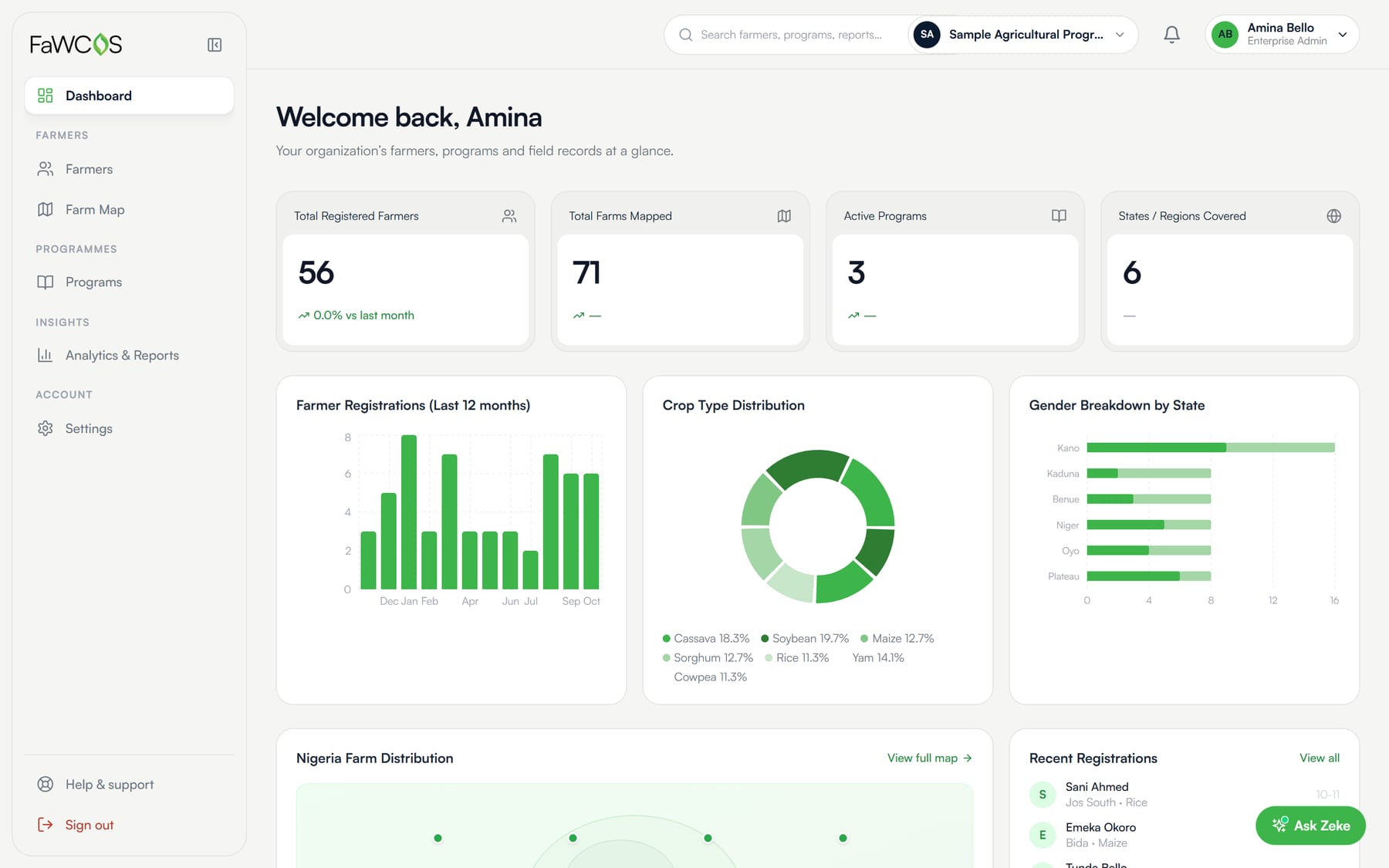The height and width of the screenshot is (868, 1389).
Task: Click the tallest Jan registrations bar
Action: 409,512
